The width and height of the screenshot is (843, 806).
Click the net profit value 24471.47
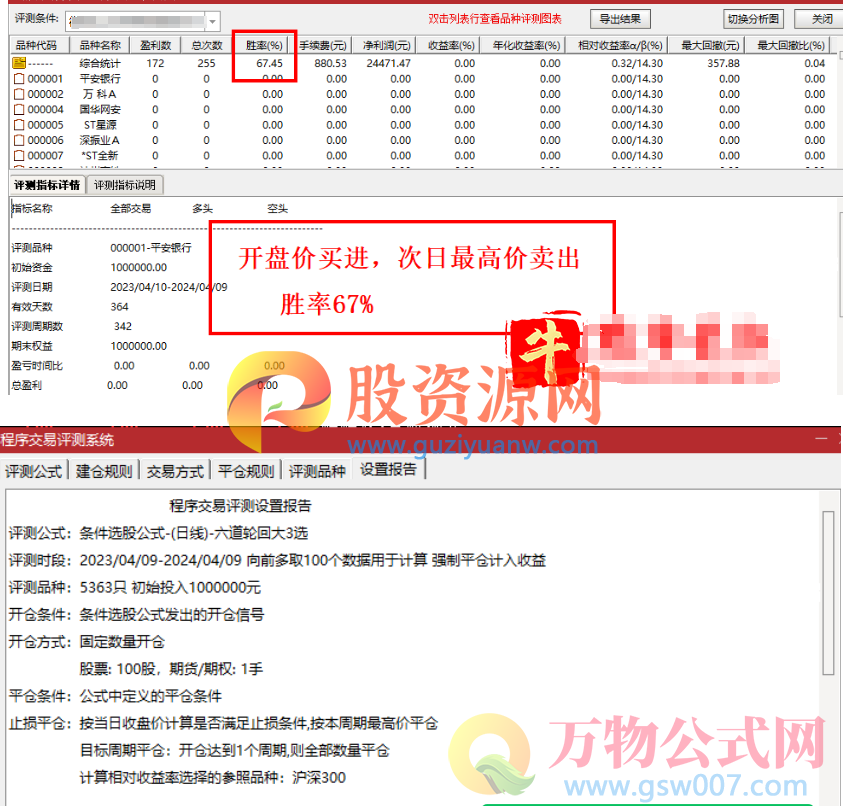coord(389,63)
